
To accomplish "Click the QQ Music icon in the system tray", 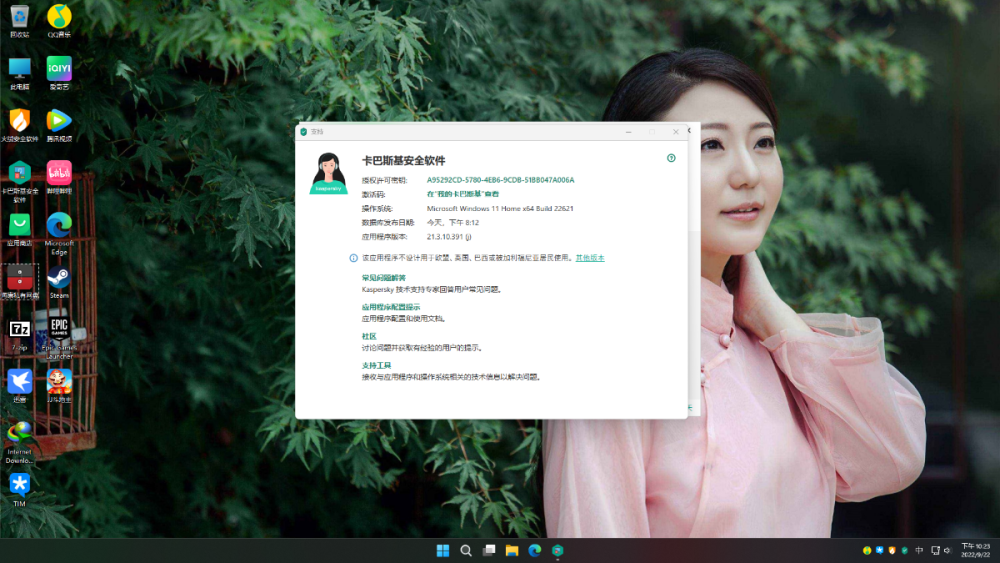I will coord(867,550).
